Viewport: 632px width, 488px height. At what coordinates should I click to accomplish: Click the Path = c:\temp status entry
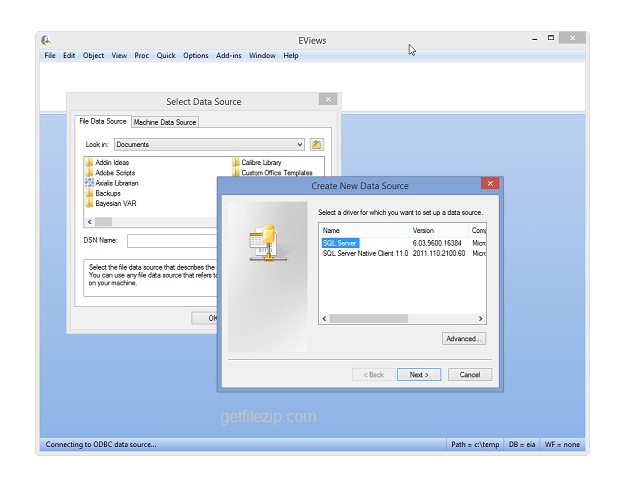coord(475,444)
